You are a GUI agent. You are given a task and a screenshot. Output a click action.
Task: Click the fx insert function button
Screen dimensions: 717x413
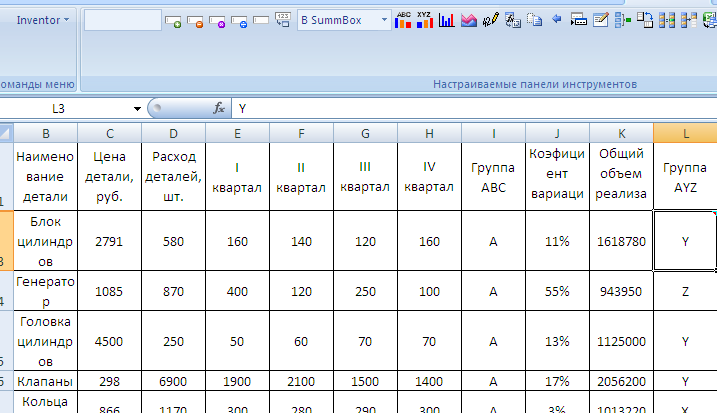coord(219,108)
